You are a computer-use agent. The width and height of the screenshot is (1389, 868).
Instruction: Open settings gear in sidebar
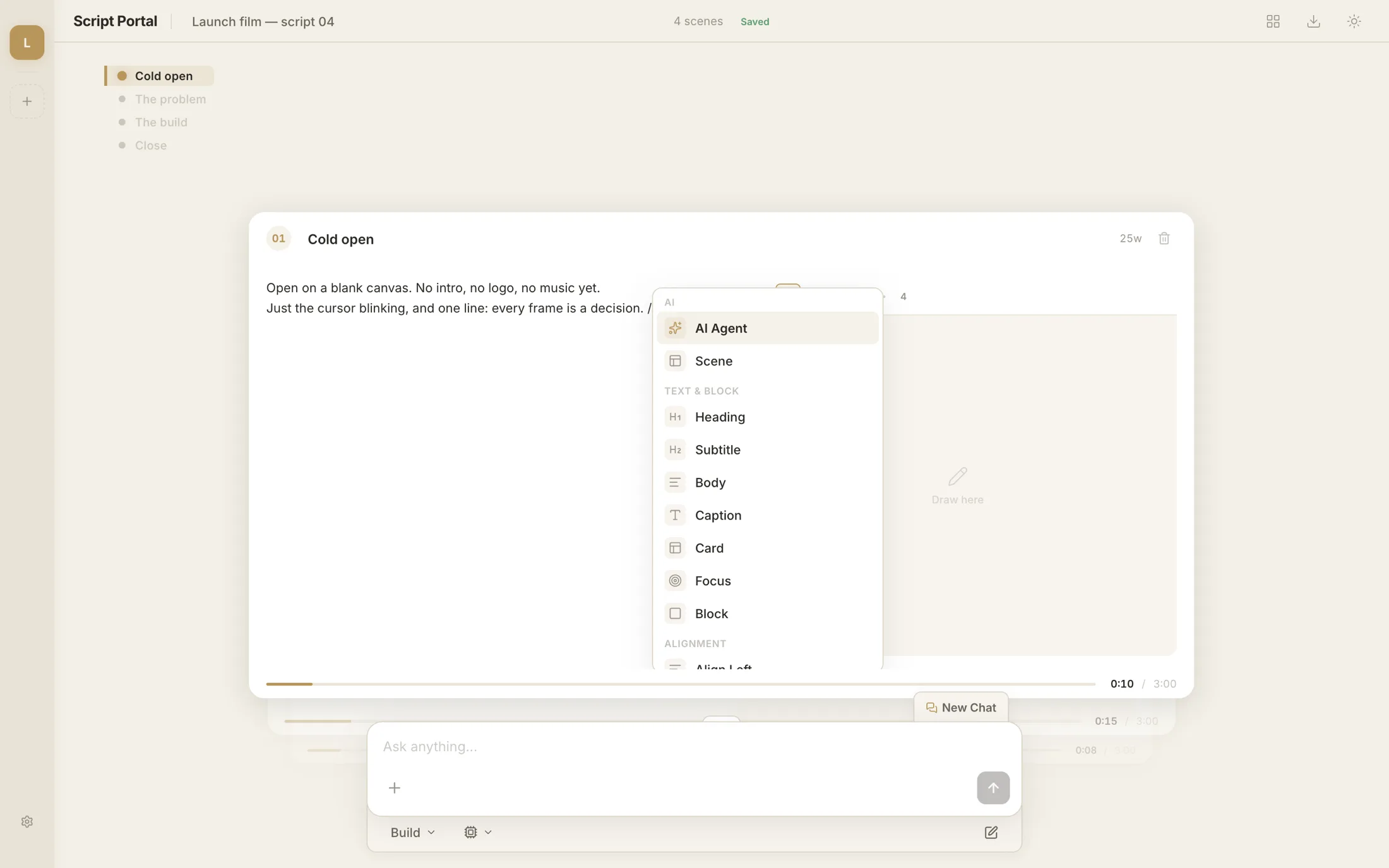[27, 821]
